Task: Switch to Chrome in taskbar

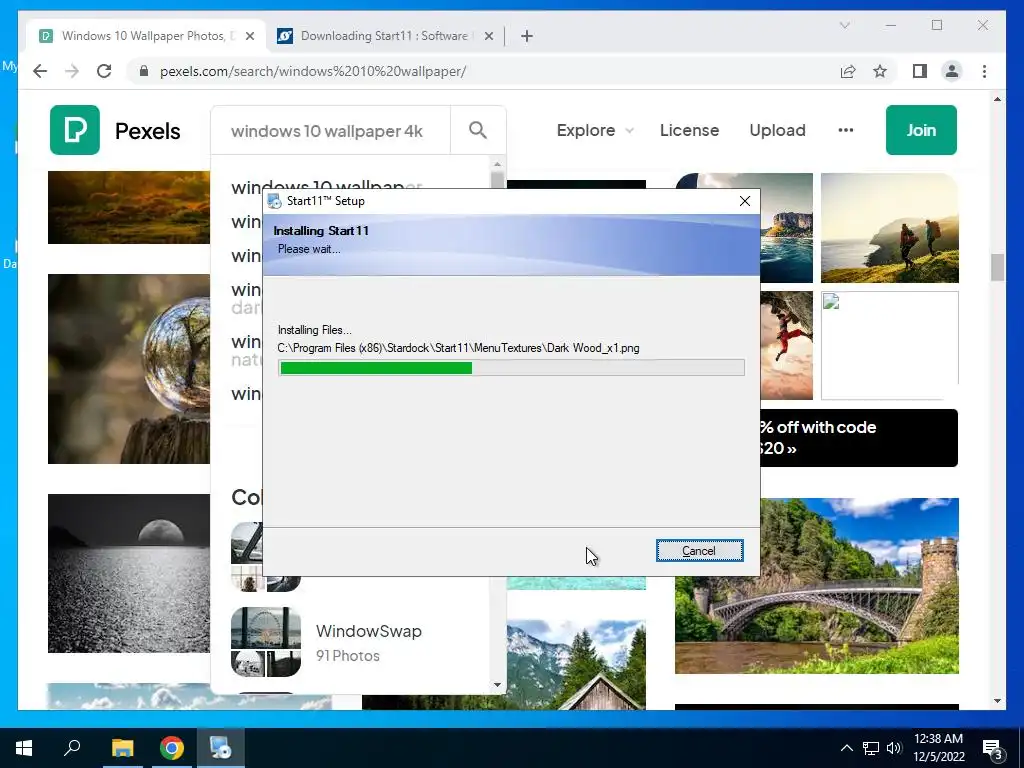Action: point(171,748)
